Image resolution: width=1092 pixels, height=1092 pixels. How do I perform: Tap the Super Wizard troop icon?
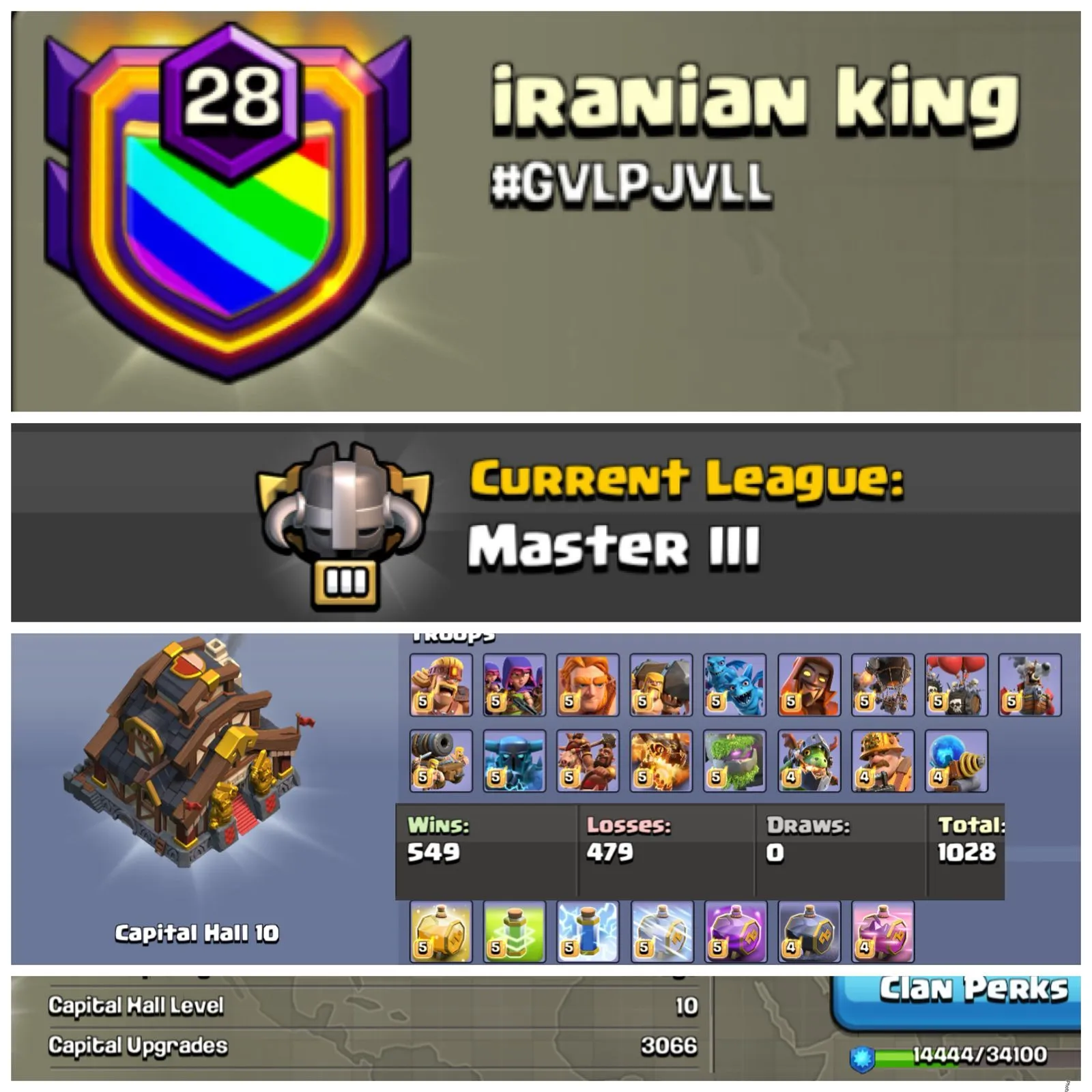pos(809,685)
